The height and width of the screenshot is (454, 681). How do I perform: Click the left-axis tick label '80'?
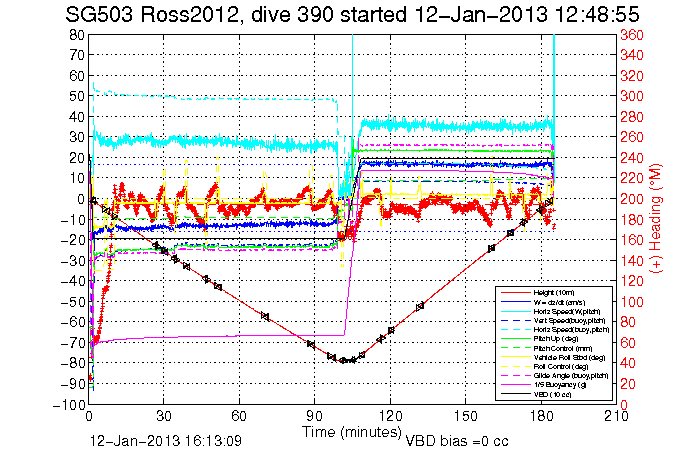[x=77, y=34]
